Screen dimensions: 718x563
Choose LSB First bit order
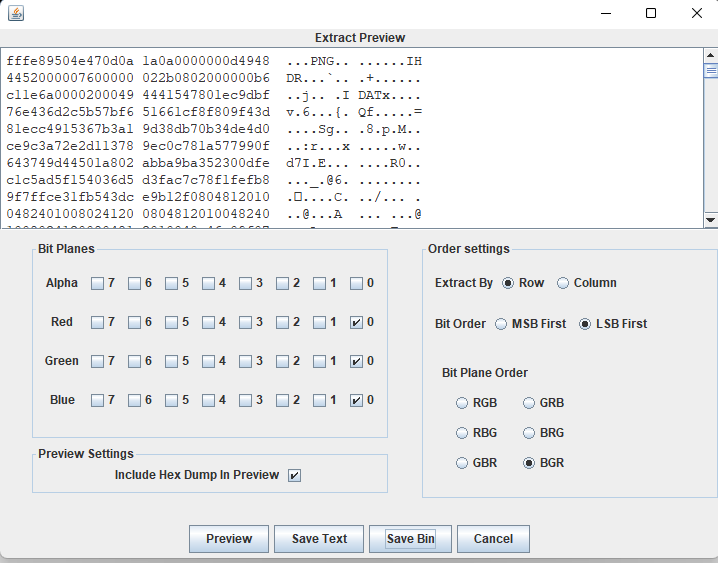click(x=585, y=324)
